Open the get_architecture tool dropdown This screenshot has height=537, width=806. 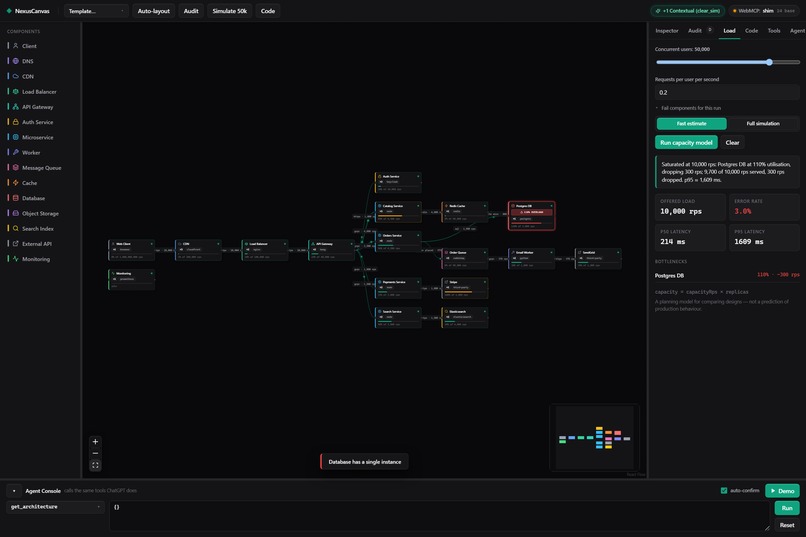tap(56, 507)
